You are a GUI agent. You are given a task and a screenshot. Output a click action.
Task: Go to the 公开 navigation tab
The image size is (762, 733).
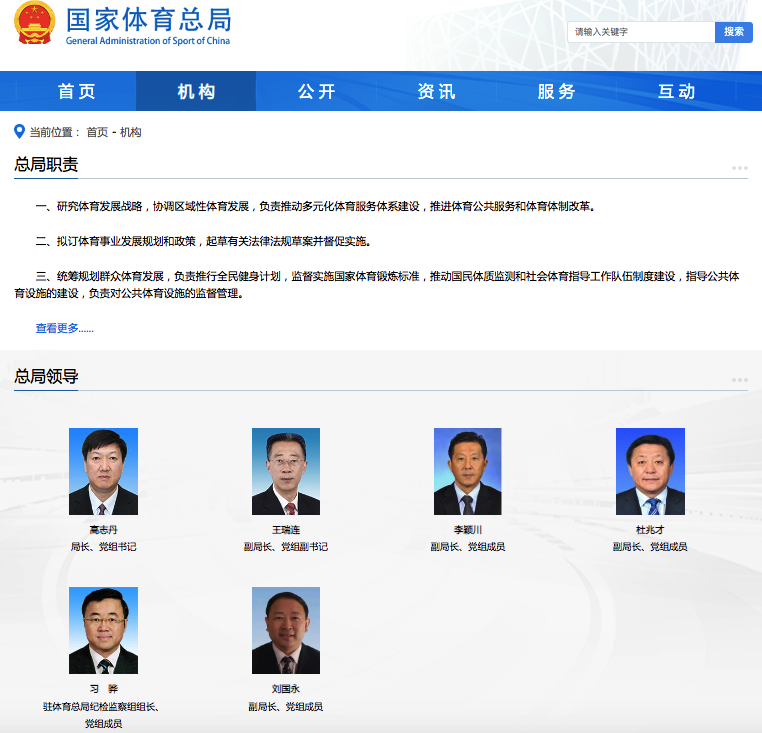[x=316, y=91]
